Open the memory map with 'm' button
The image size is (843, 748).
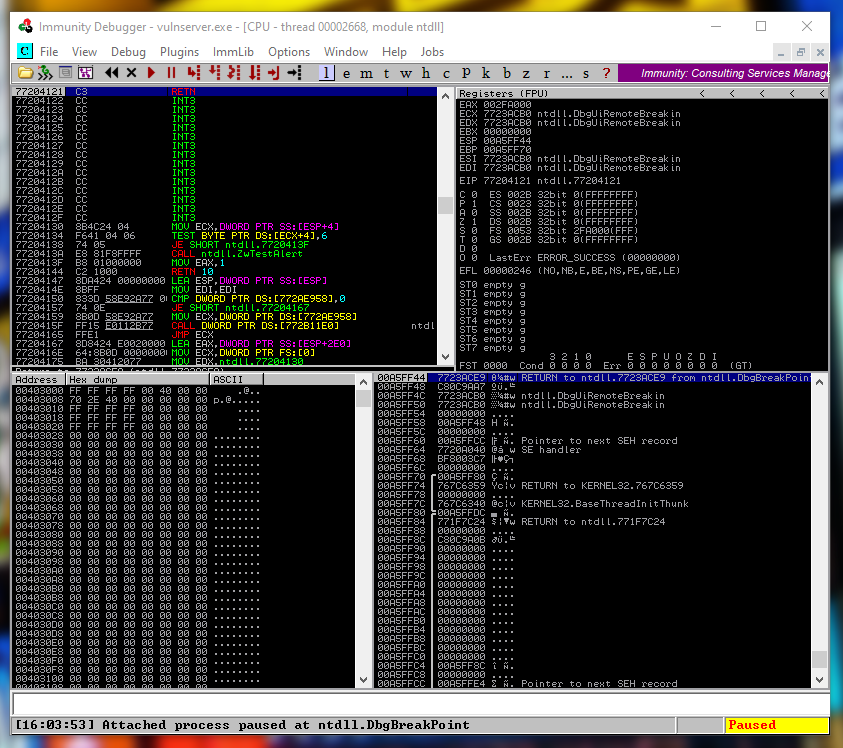coord(366,73)
